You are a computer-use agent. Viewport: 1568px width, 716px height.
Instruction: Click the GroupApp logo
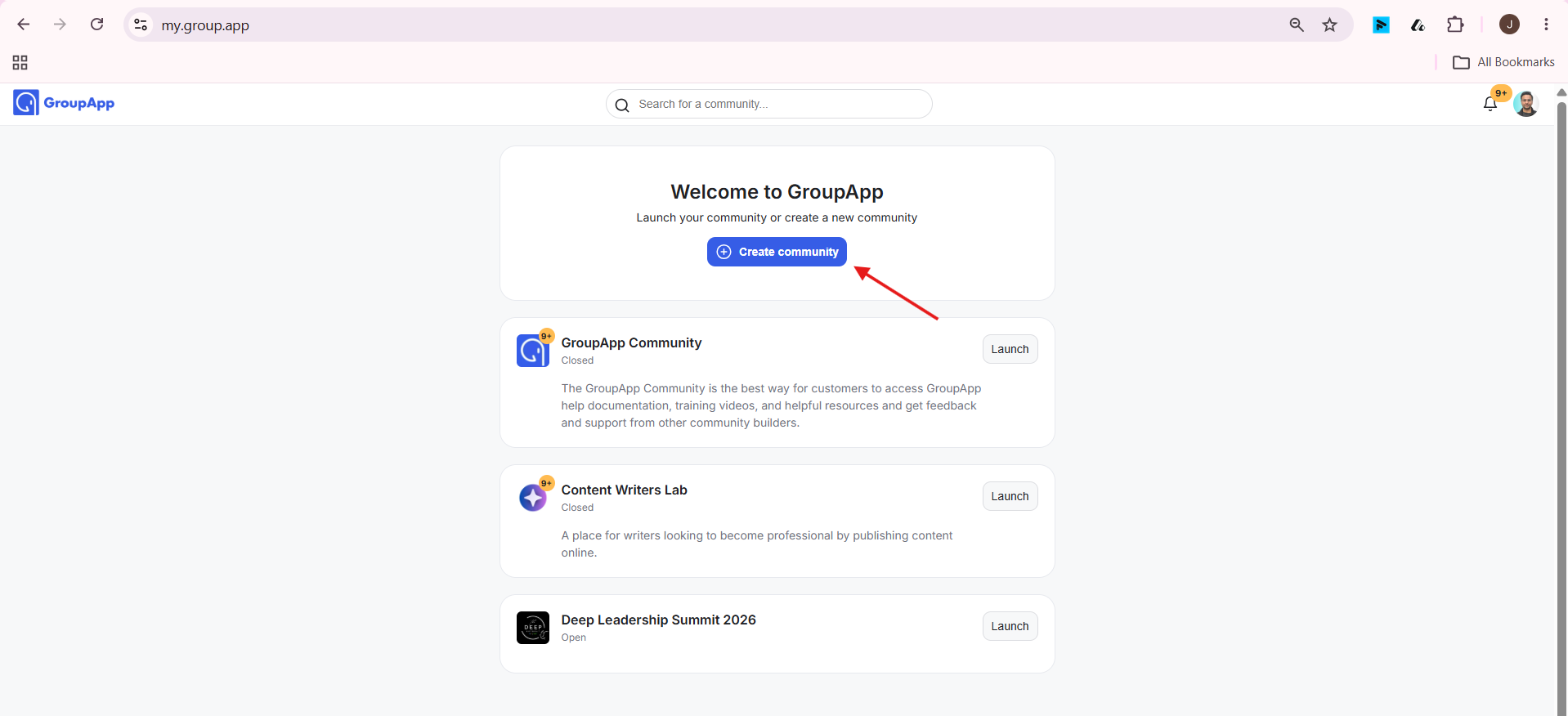click(64, 103)
